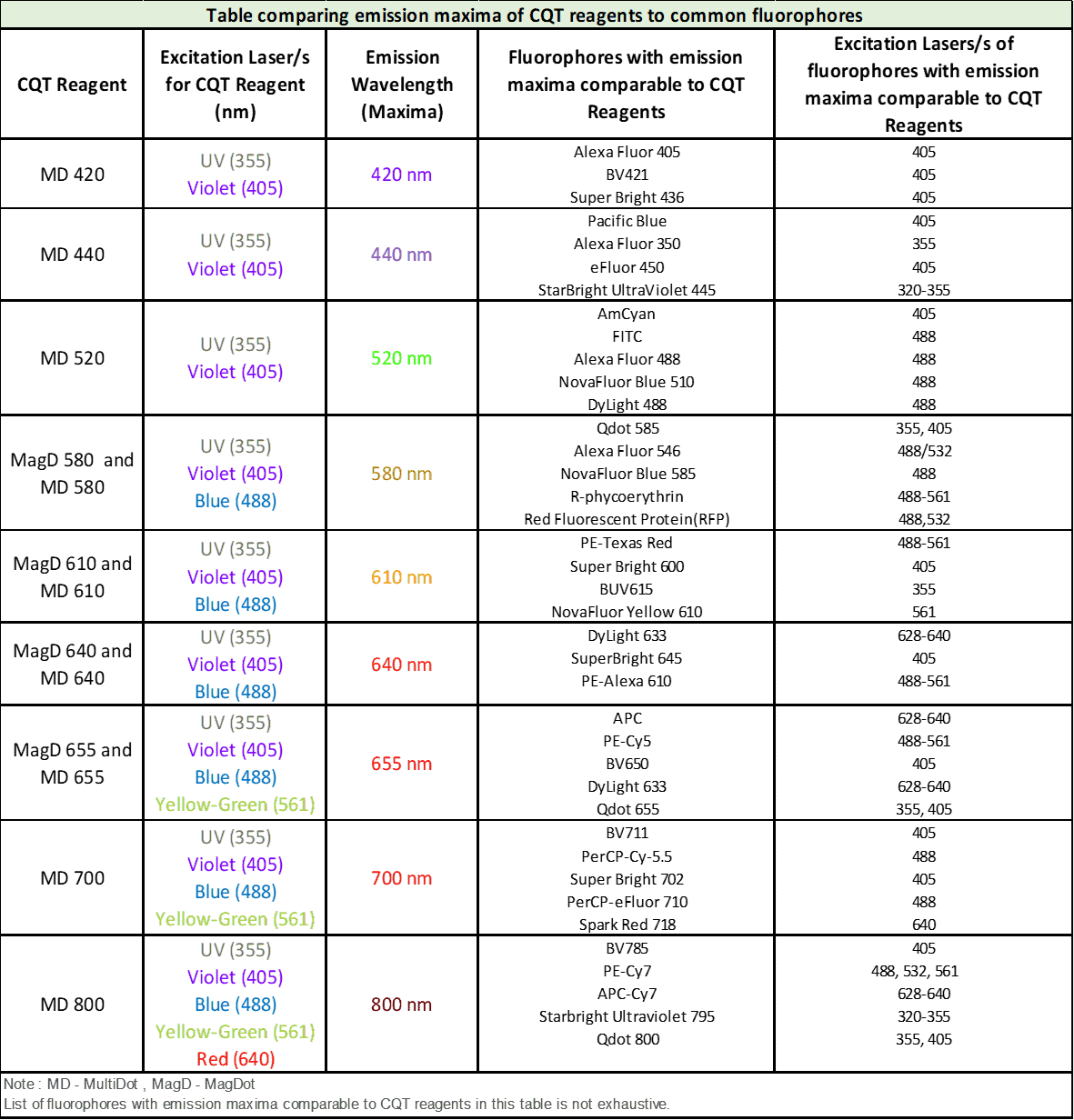Screen dimensions: 1074x1120
Task: Click the 'PerCP-Cy-5.5' entry
Action: coord(627,856)
